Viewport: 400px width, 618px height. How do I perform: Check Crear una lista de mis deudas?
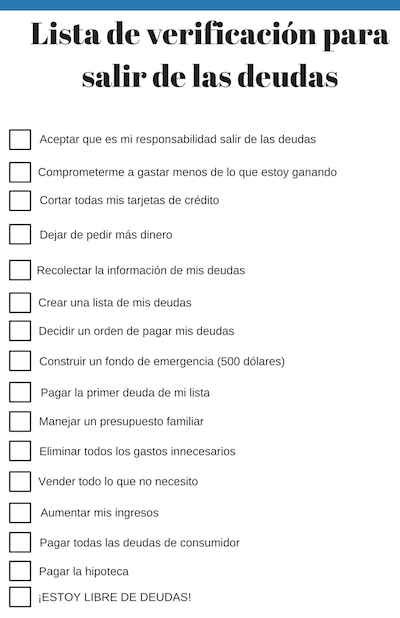[x=20, y=303]
